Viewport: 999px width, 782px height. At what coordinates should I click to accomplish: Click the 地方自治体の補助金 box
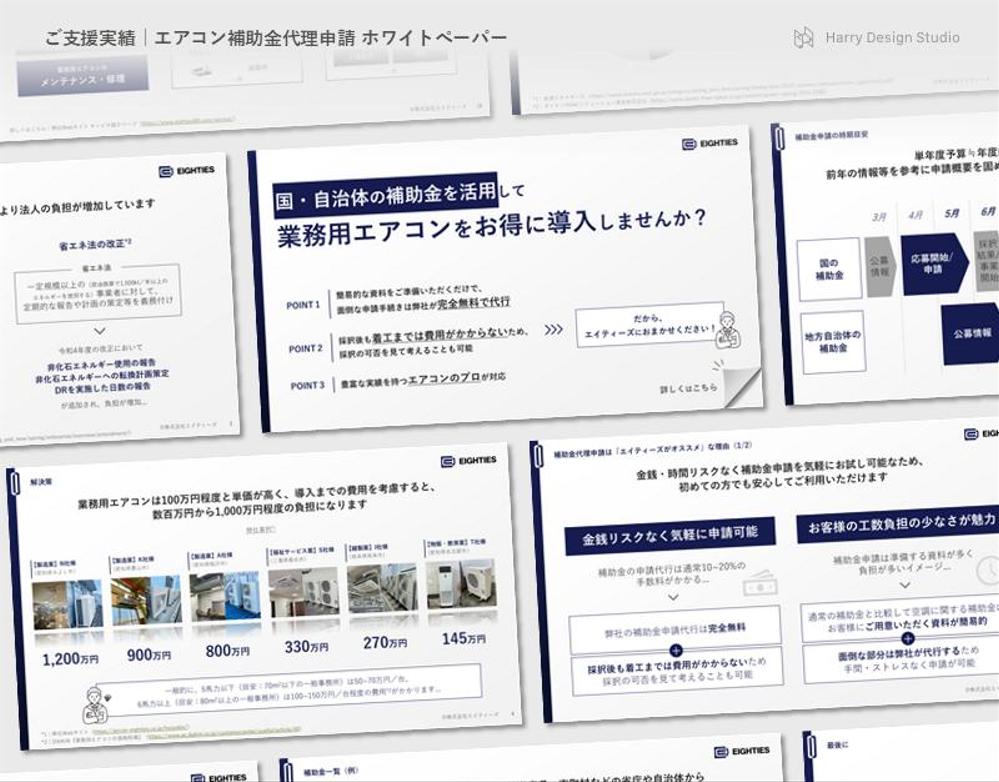[833, 342]
